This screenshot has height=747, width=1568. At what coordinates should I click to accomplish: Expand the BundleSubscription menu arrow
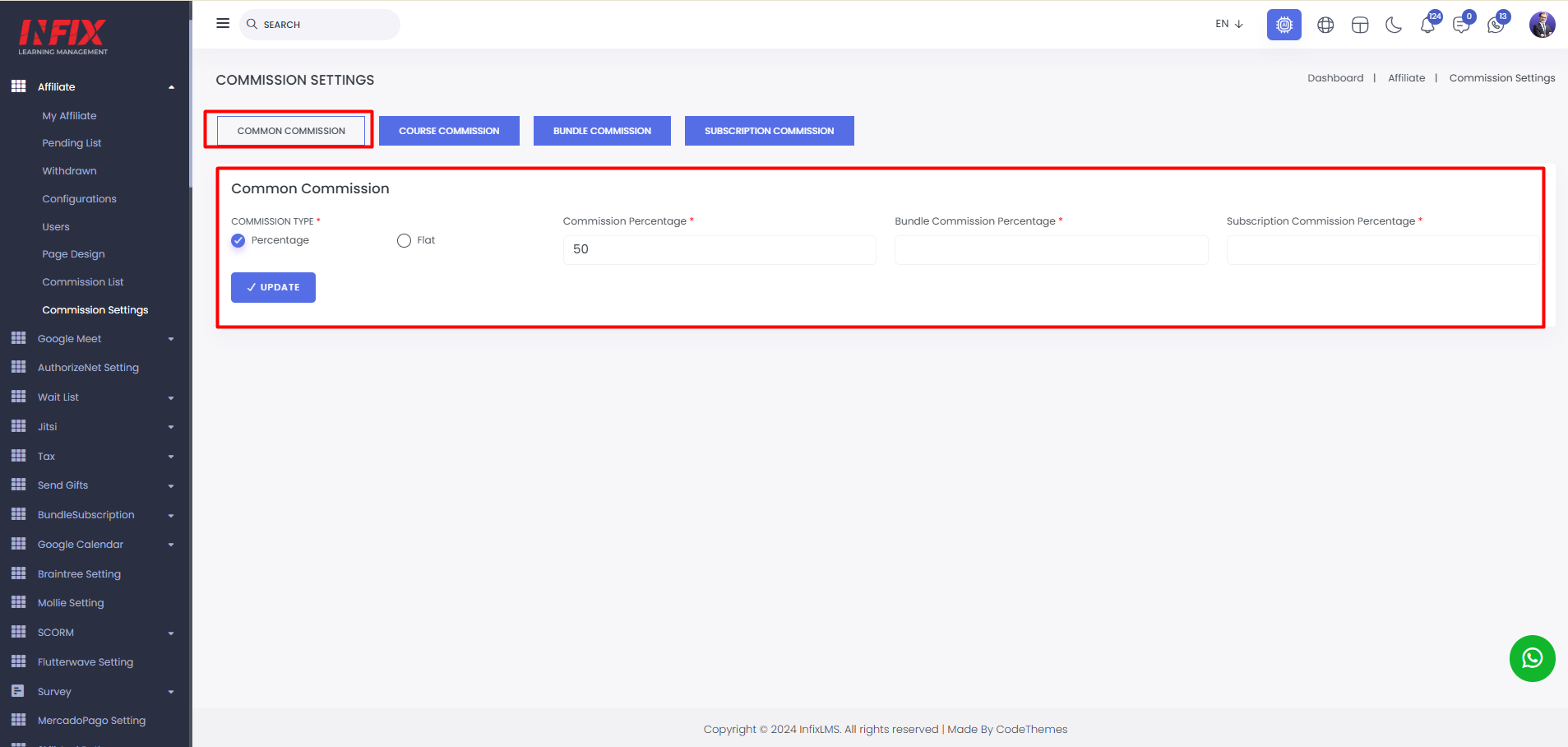pos(171,515)
